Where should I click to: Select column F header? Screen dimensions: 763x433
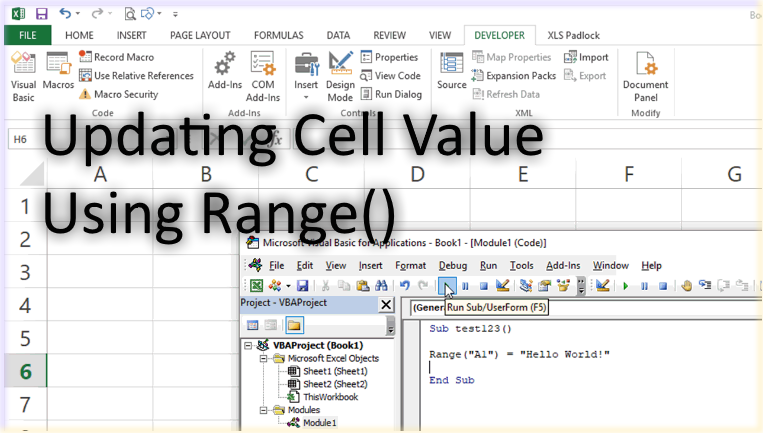(629, 174)
